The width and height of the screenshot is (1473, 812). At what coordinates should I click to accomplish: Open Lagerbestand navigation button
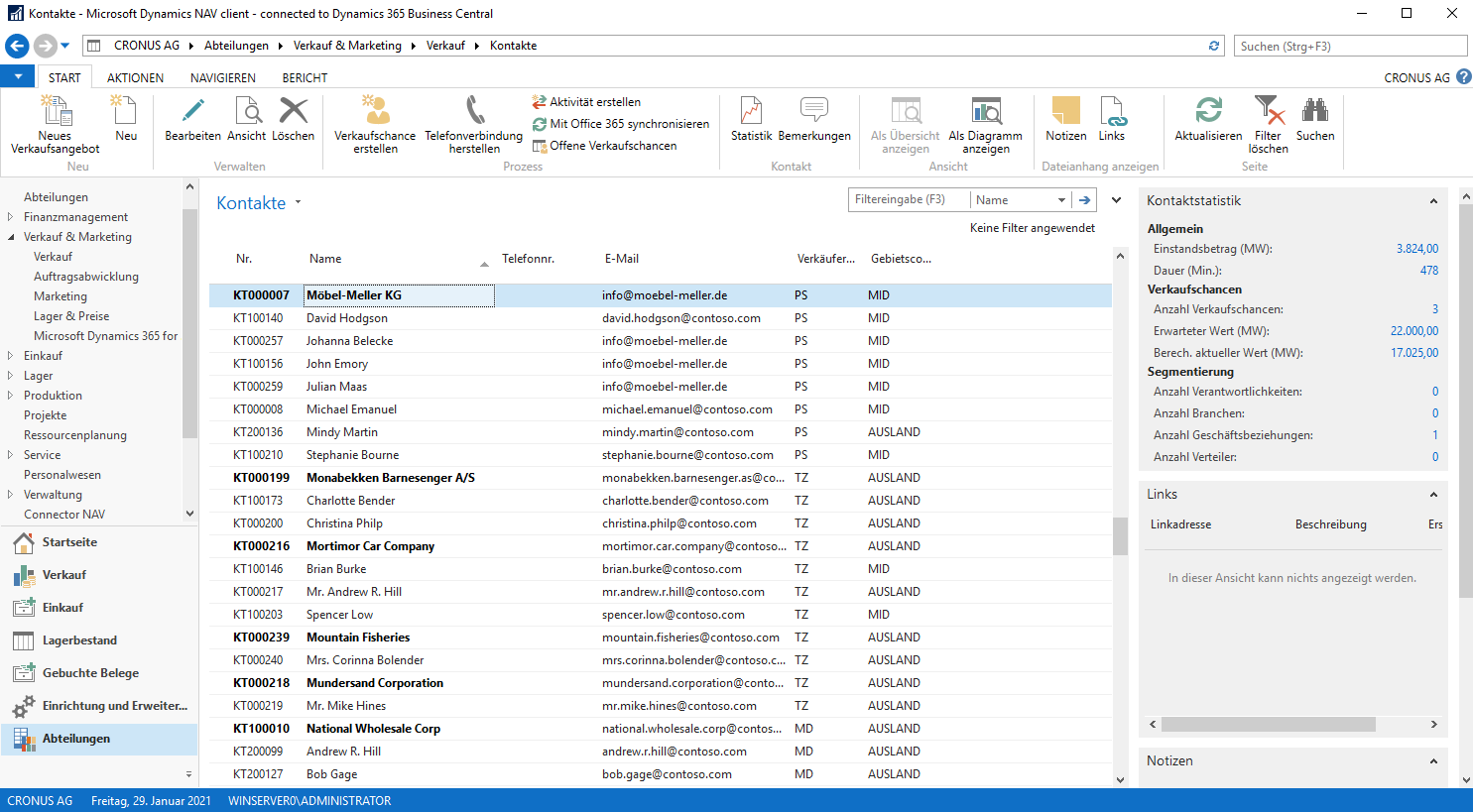click(99, 640)
